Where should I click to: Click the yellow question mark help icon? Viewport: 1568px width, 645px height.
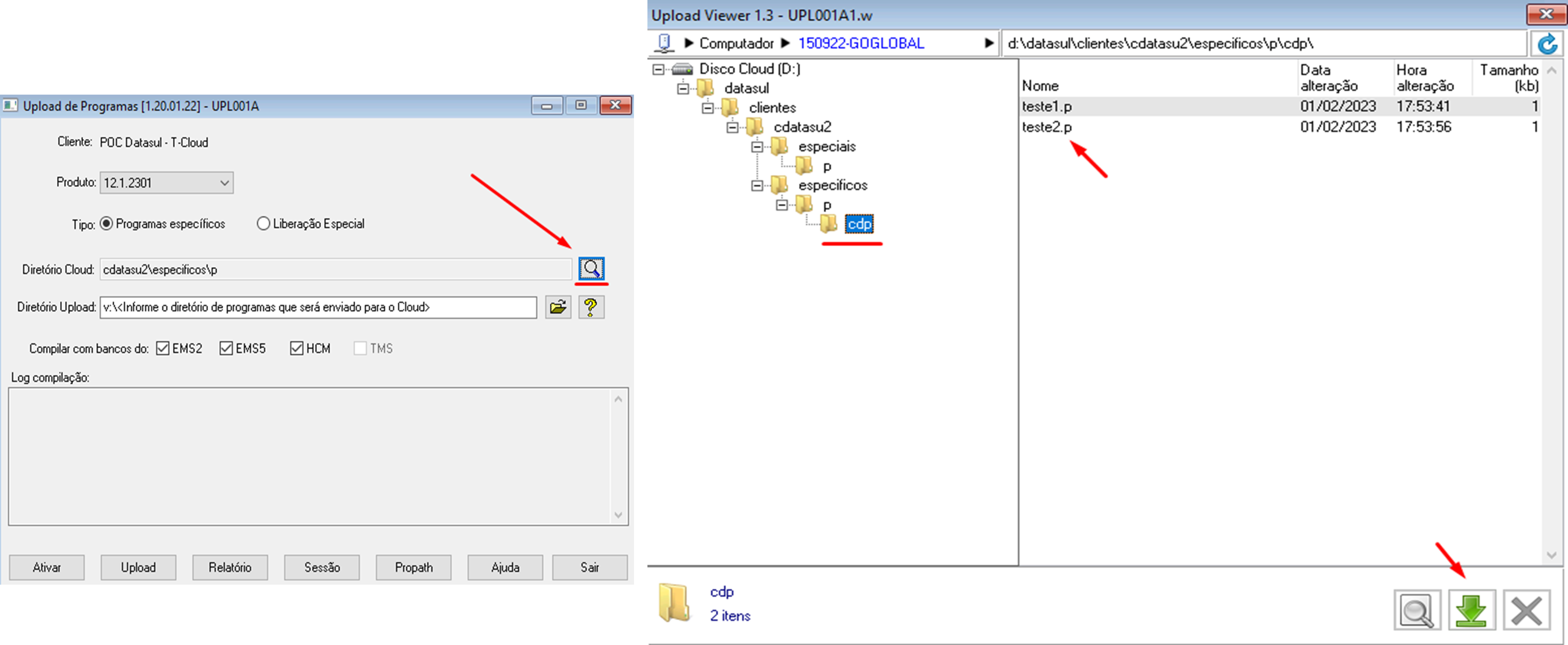coord(591,307)
